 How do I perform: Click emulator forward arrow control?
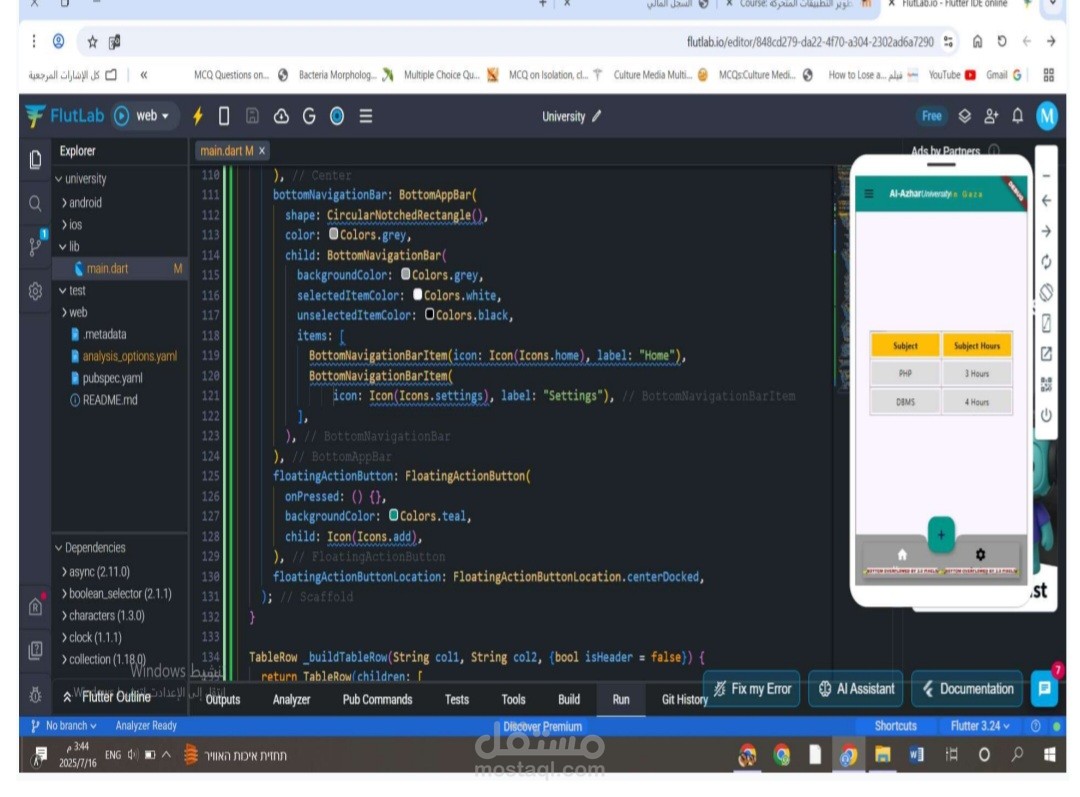point(1046,231)
